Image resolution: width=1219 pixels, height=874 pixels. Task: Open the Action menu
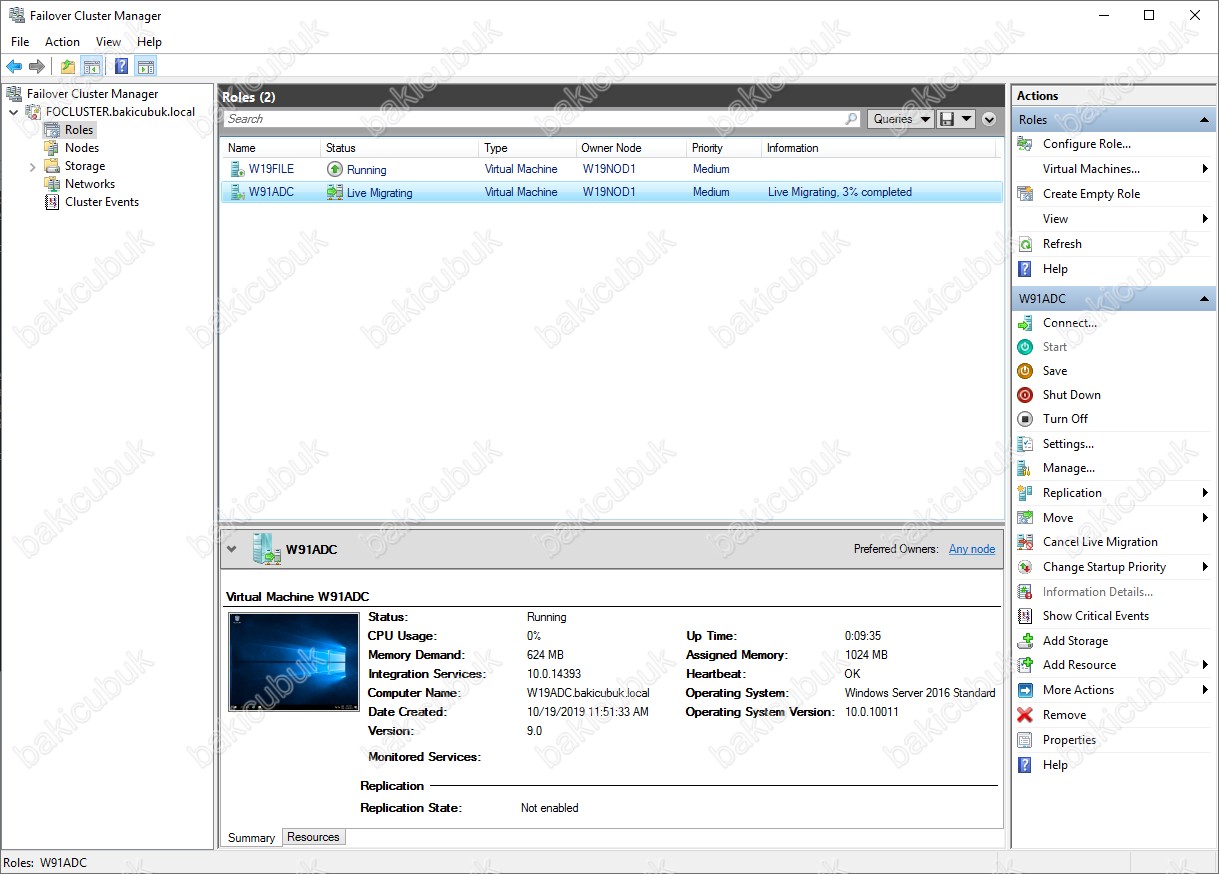(x=62, y=42)
